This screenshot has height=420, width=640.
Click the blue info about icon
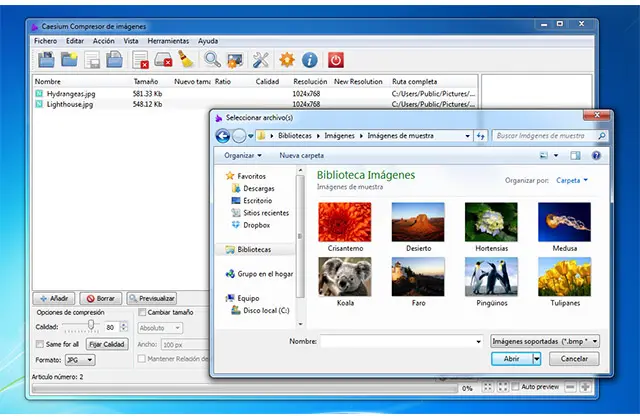click(310, 60)
